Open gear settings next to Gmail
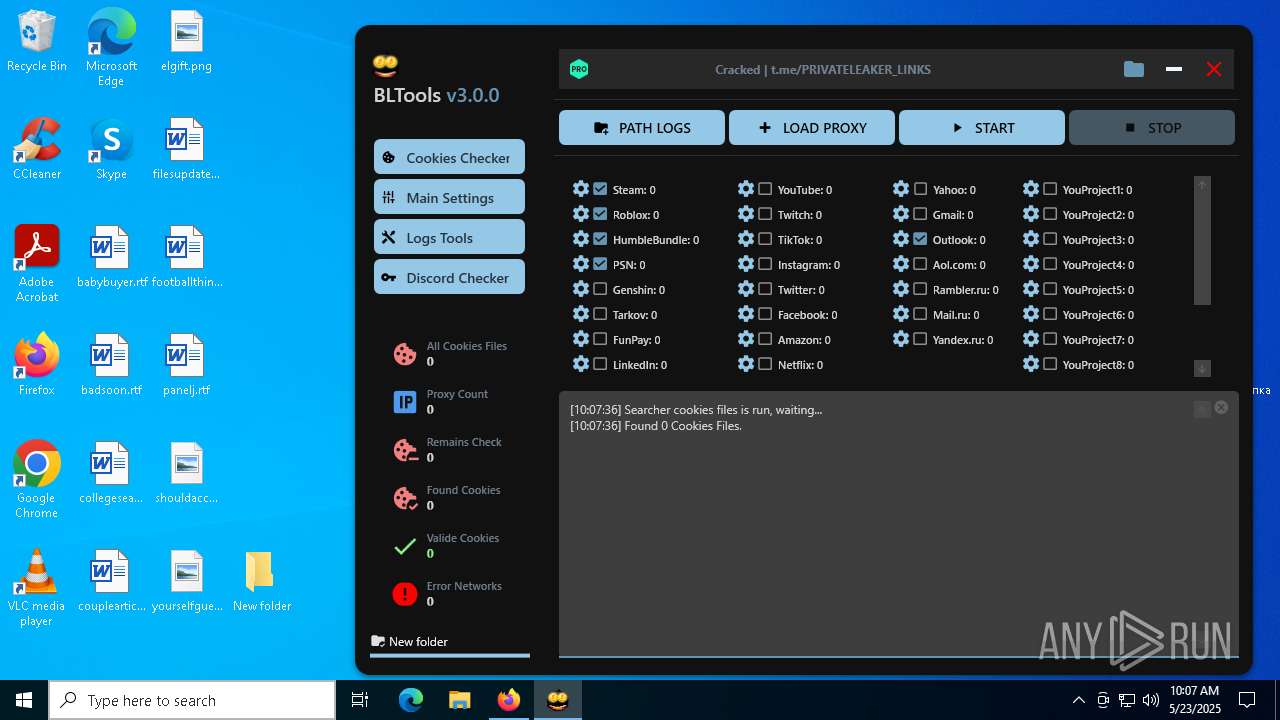 [x=901, y=214]
